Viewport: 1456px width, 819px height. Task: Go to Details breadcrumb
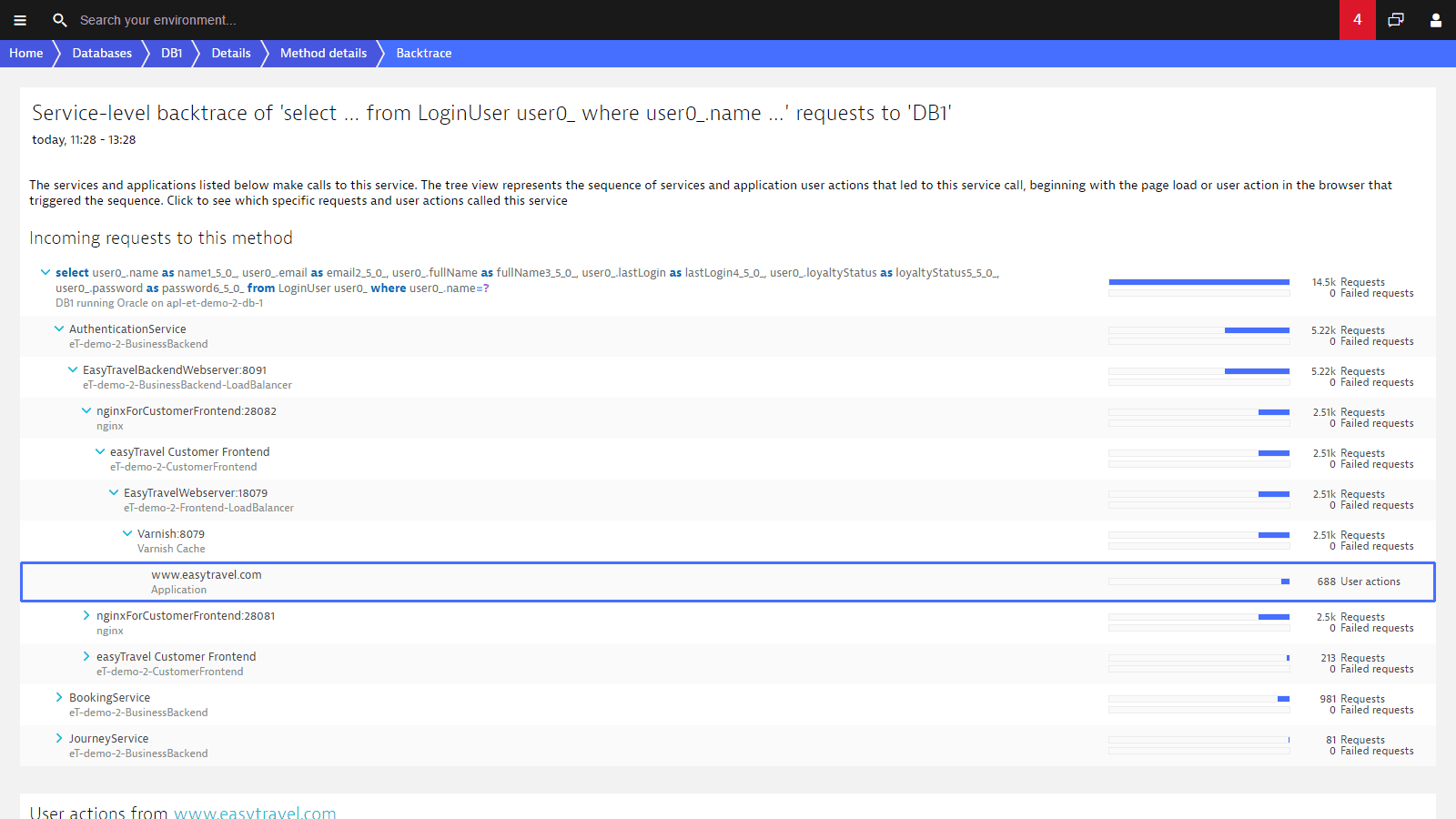231,54
